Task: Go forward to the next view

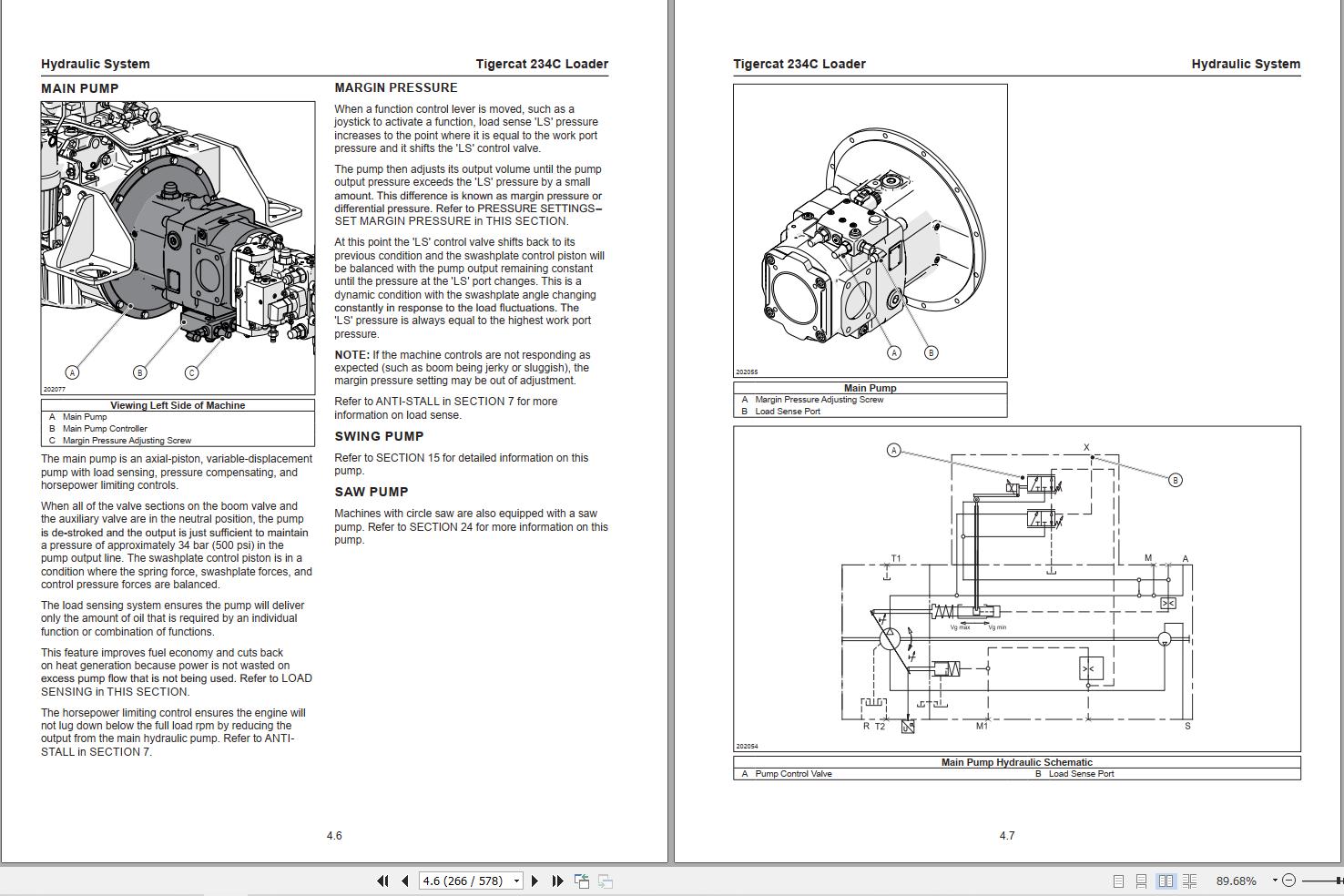Action: pos(605,881)
